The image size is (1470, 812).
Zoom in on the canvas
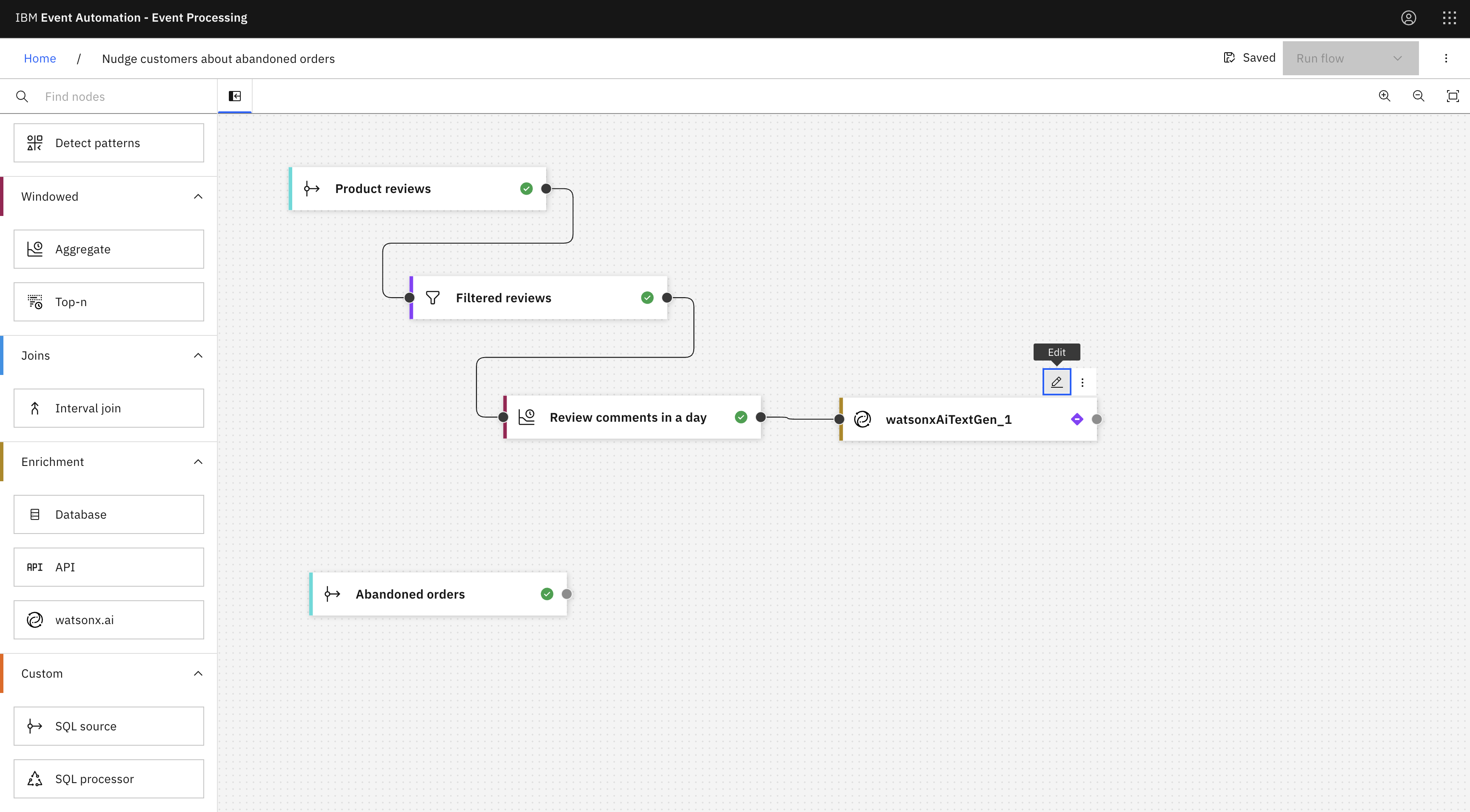coord(1385,96)
